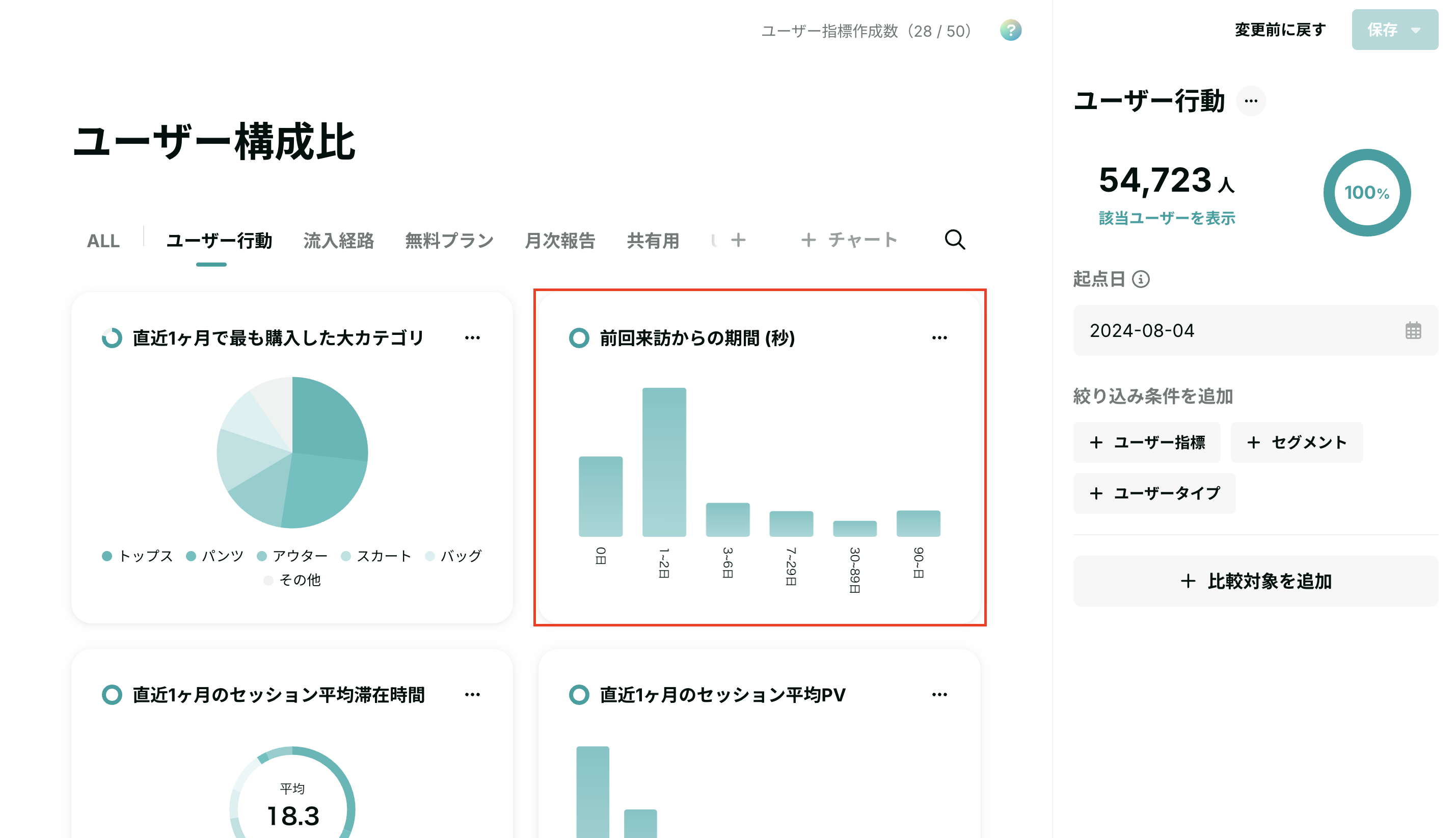
Task: Click the 平均 18.3 gauge
Action: click(292, 792)
